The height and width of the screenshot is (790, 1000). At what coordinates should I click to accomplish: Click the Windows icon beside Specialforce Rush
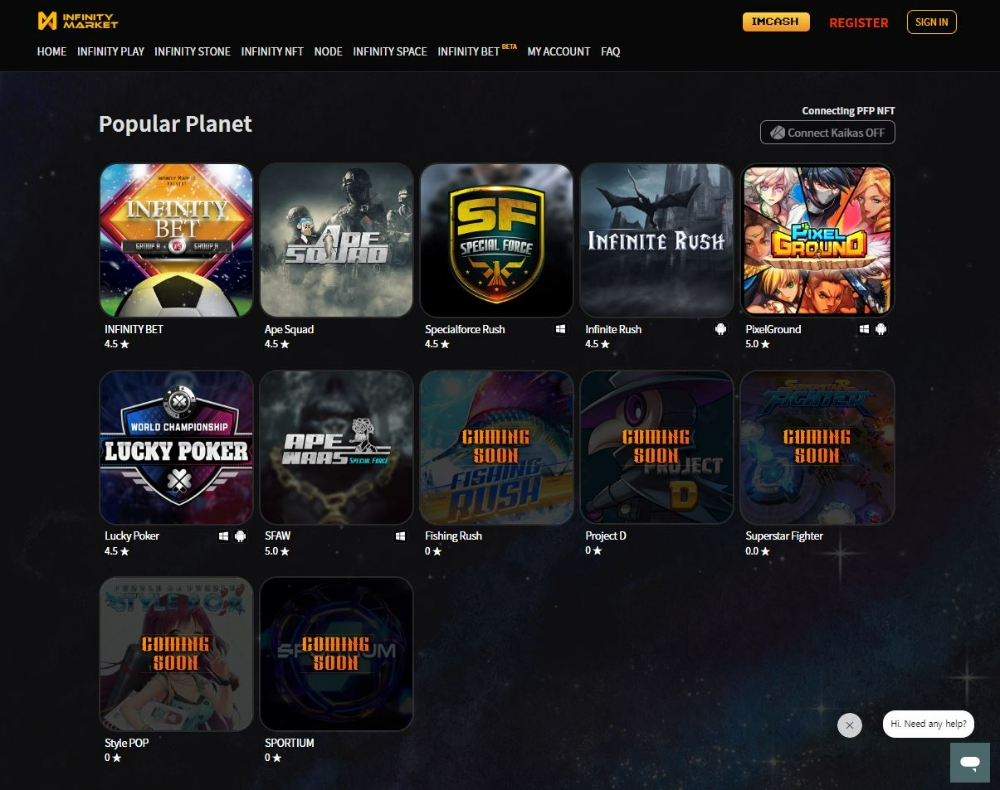[x=560, y=329]
